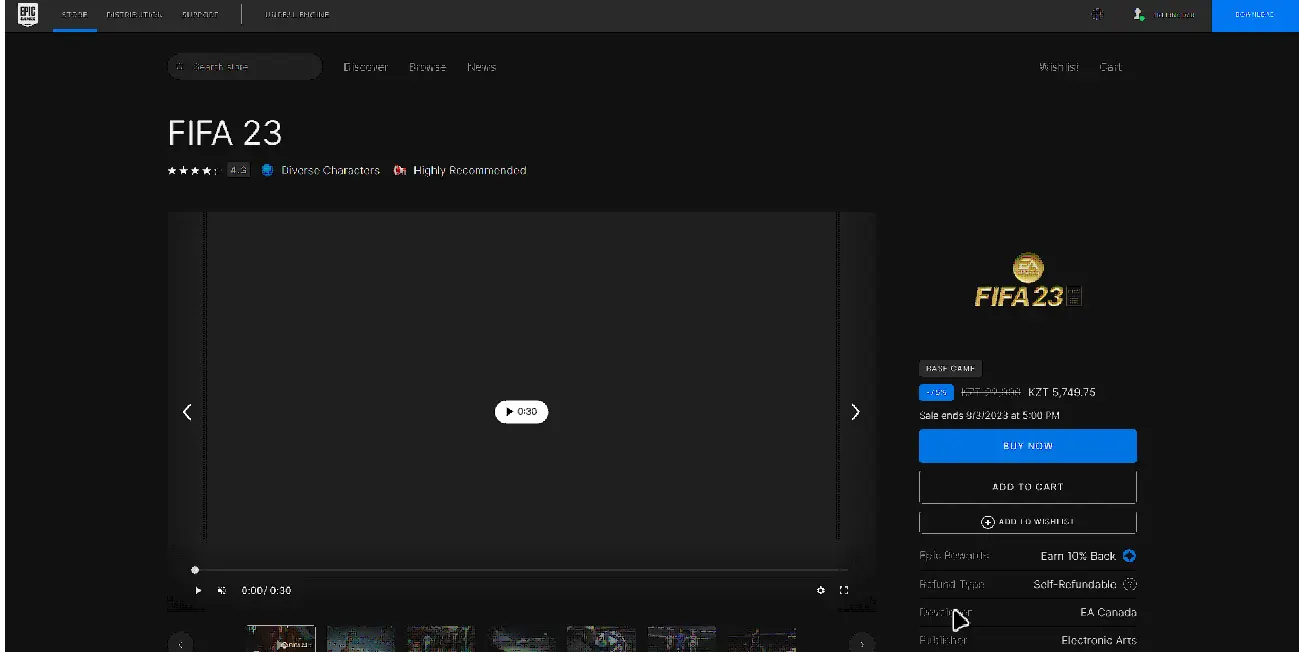Viewport: 1299px width, 652px height.
Task: Click the blue discount percentage badge
Action: (936, 392)
